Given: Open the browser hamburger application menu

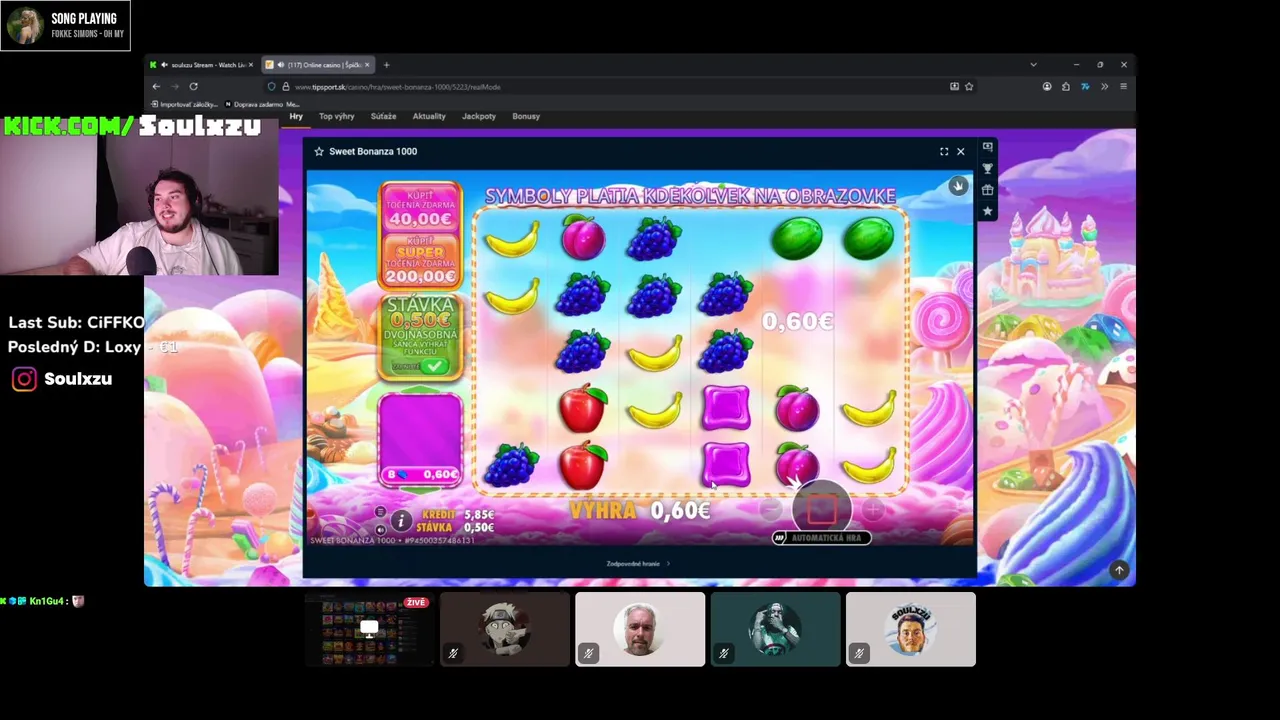Looking at the screenshot, I should [x=1123, y=87].
